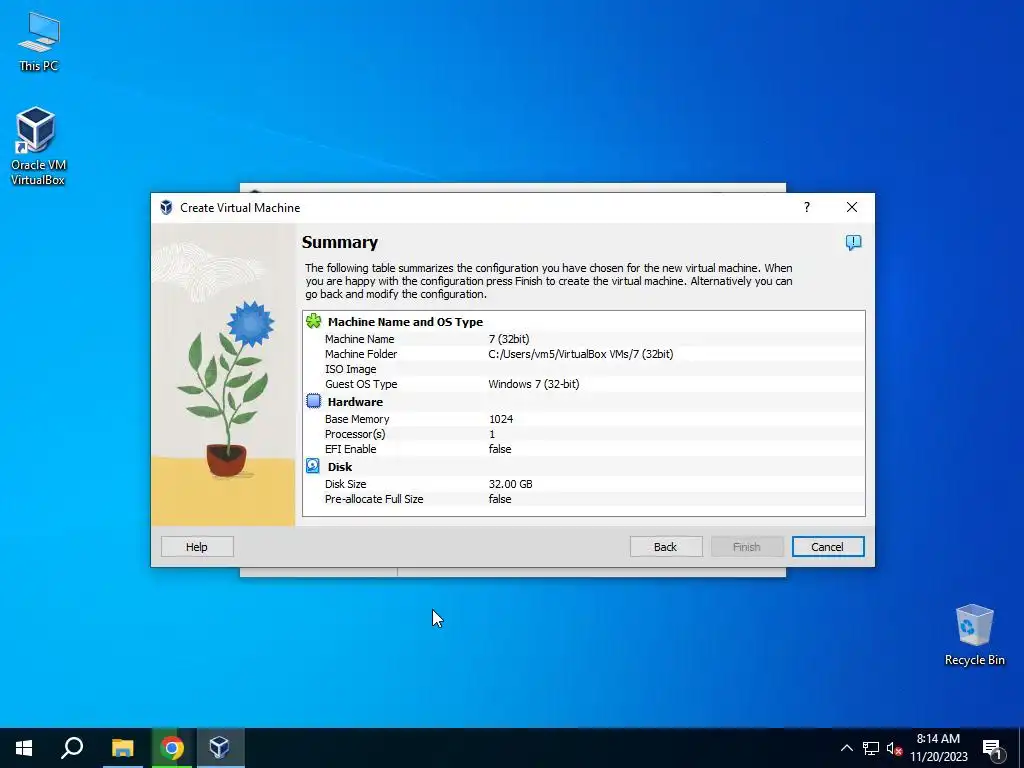Image resolution: width=1024 pixels, height=768 pixels.
Task: Select the Disk section header
Action: coord(340,466)
